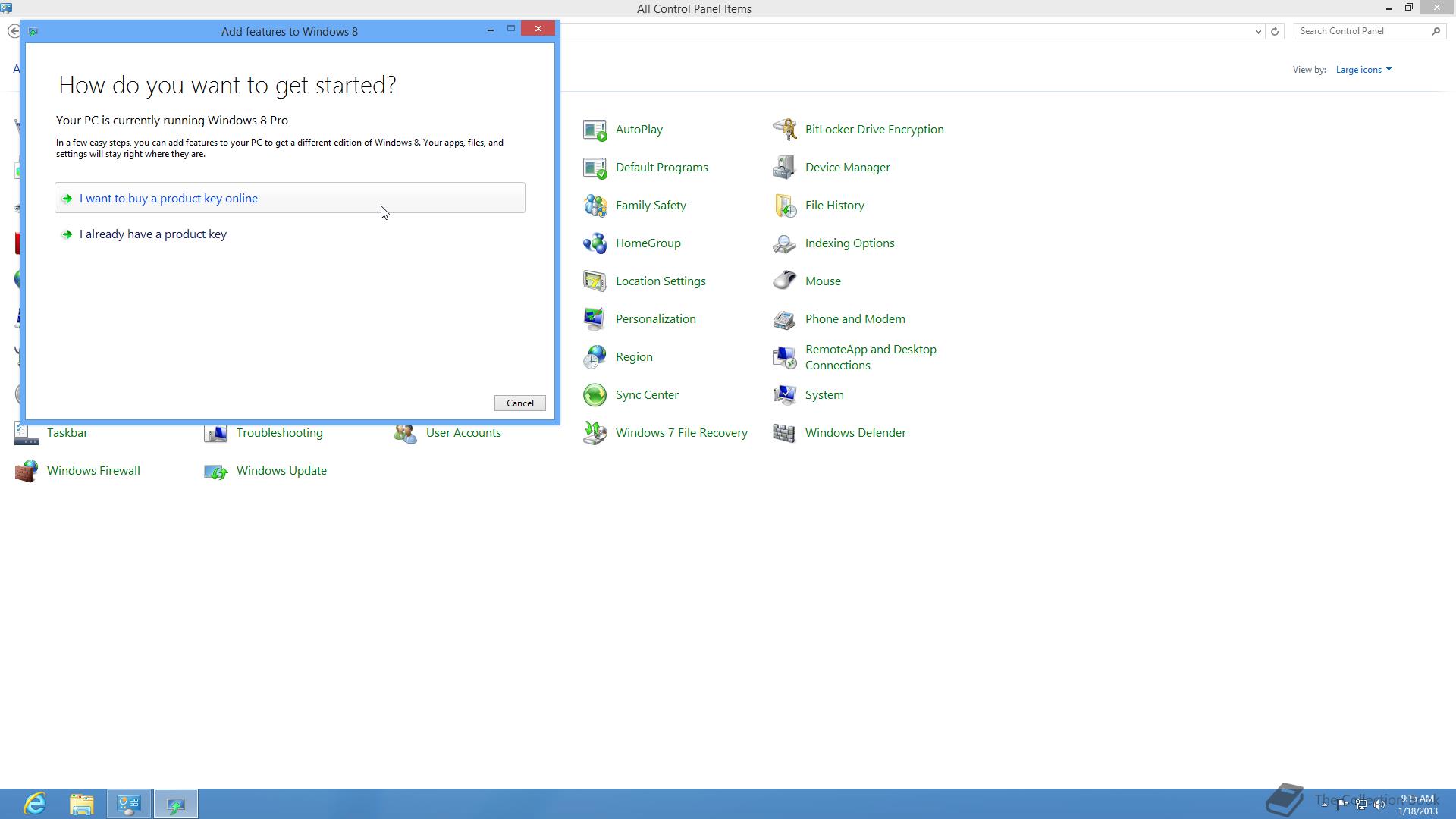Launch Internet Explorer from the Windows taskbar

click(35, 804)
